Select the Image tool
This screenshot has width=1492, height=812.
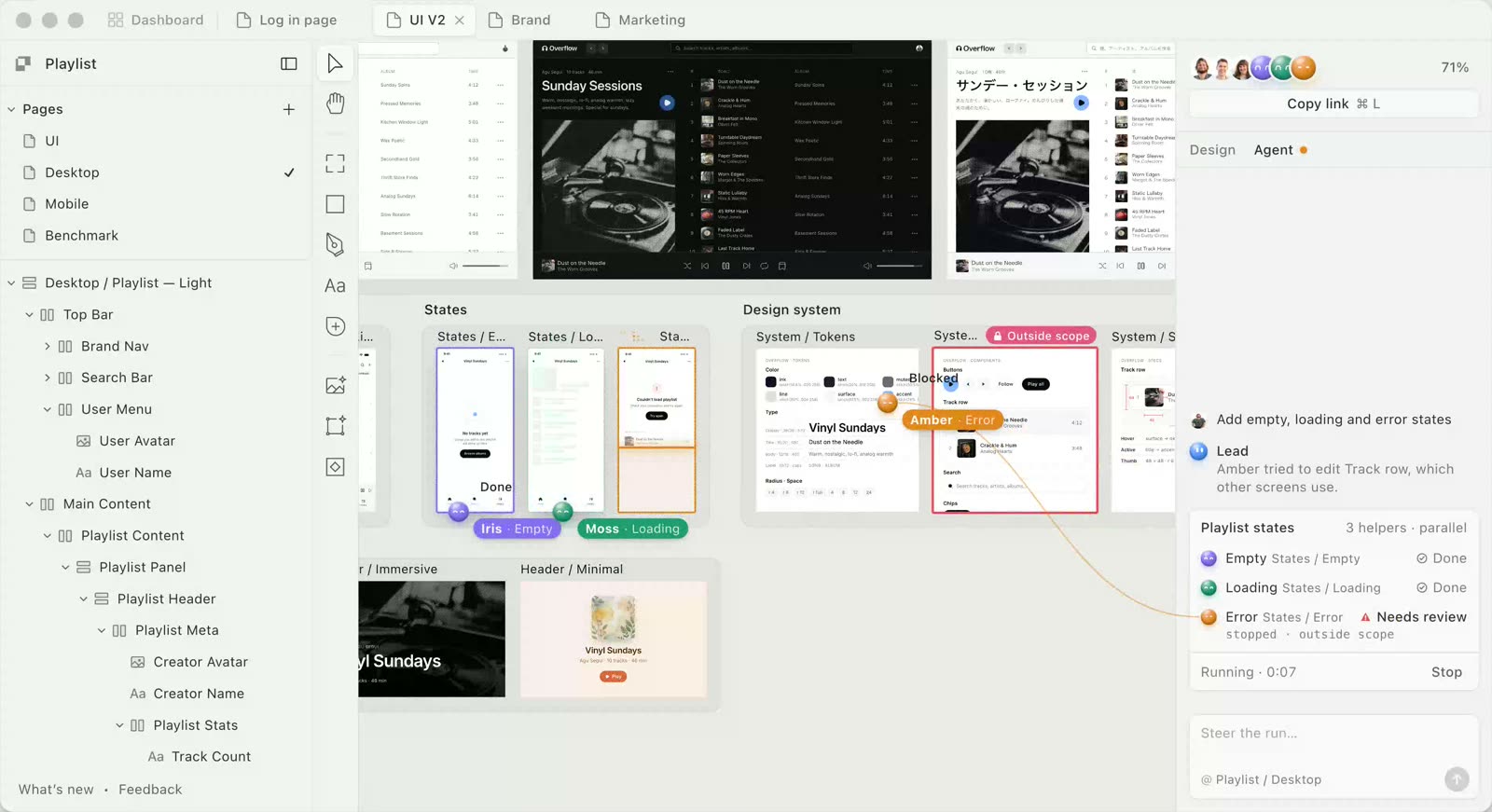tap(336, 385)
